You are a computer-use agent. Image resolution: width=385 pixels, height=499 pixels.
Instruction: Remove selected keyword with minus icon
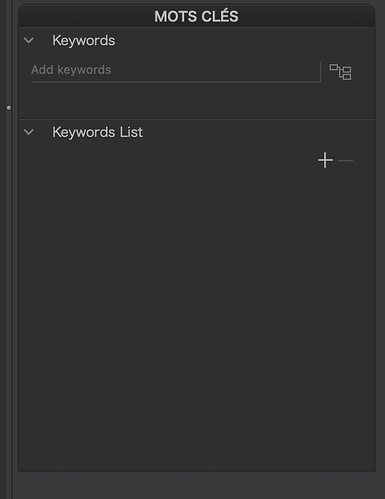pos(346,161)
